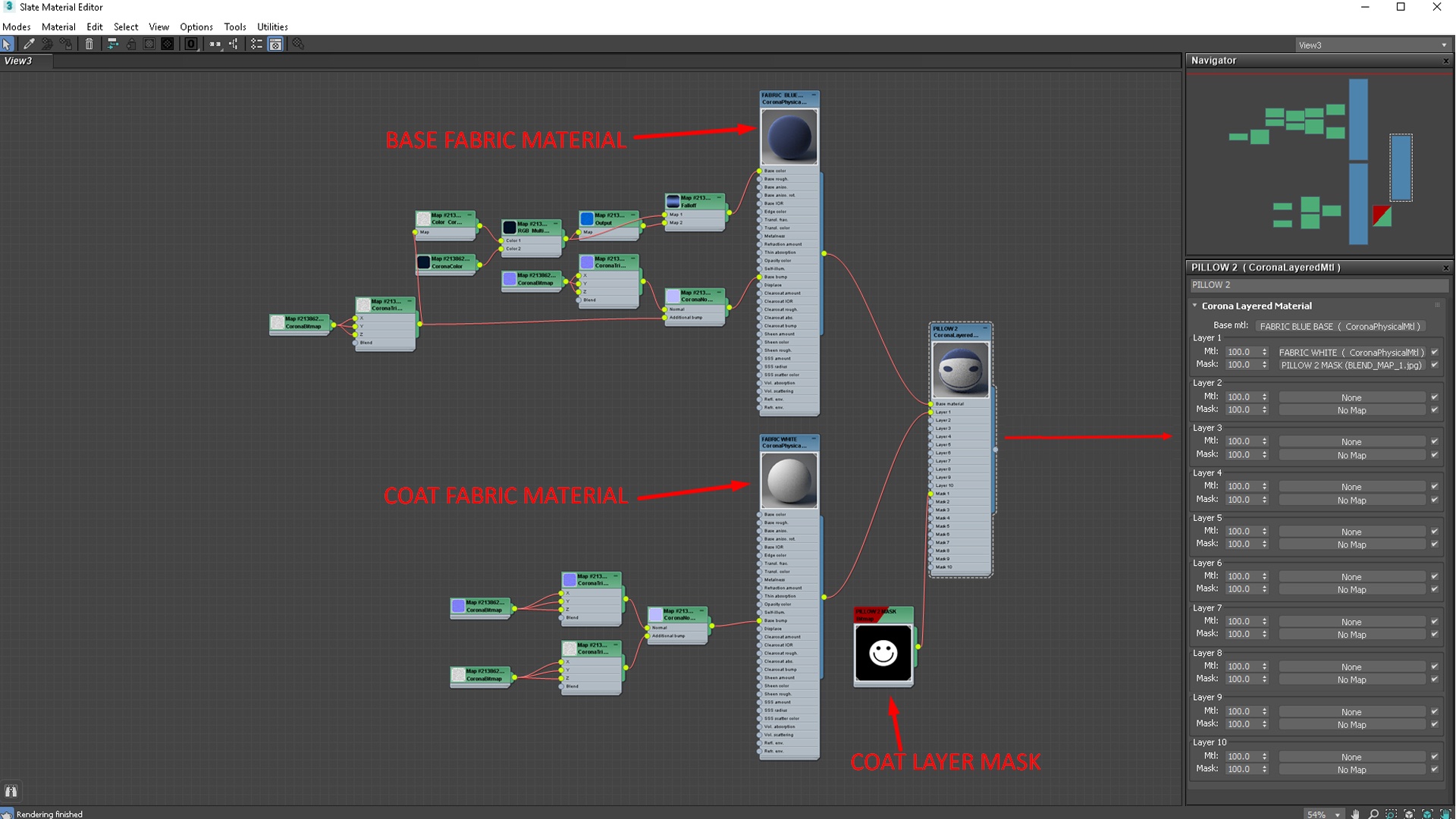
Task: Activate the Zoom Region tool
Action: pos(1392,814)
